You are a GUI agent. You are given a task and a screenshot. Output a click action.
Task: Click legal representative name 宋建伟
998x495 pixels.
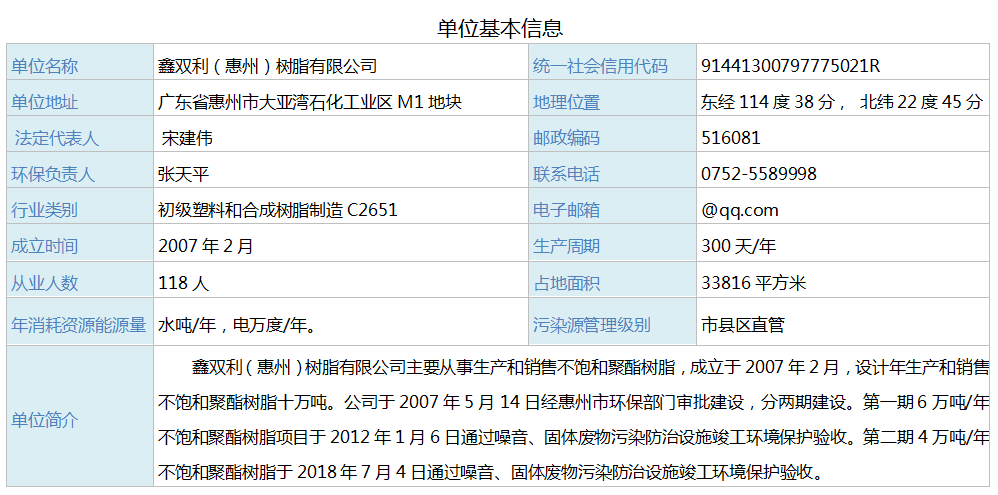pyautogui.click(x=187, y=138)
